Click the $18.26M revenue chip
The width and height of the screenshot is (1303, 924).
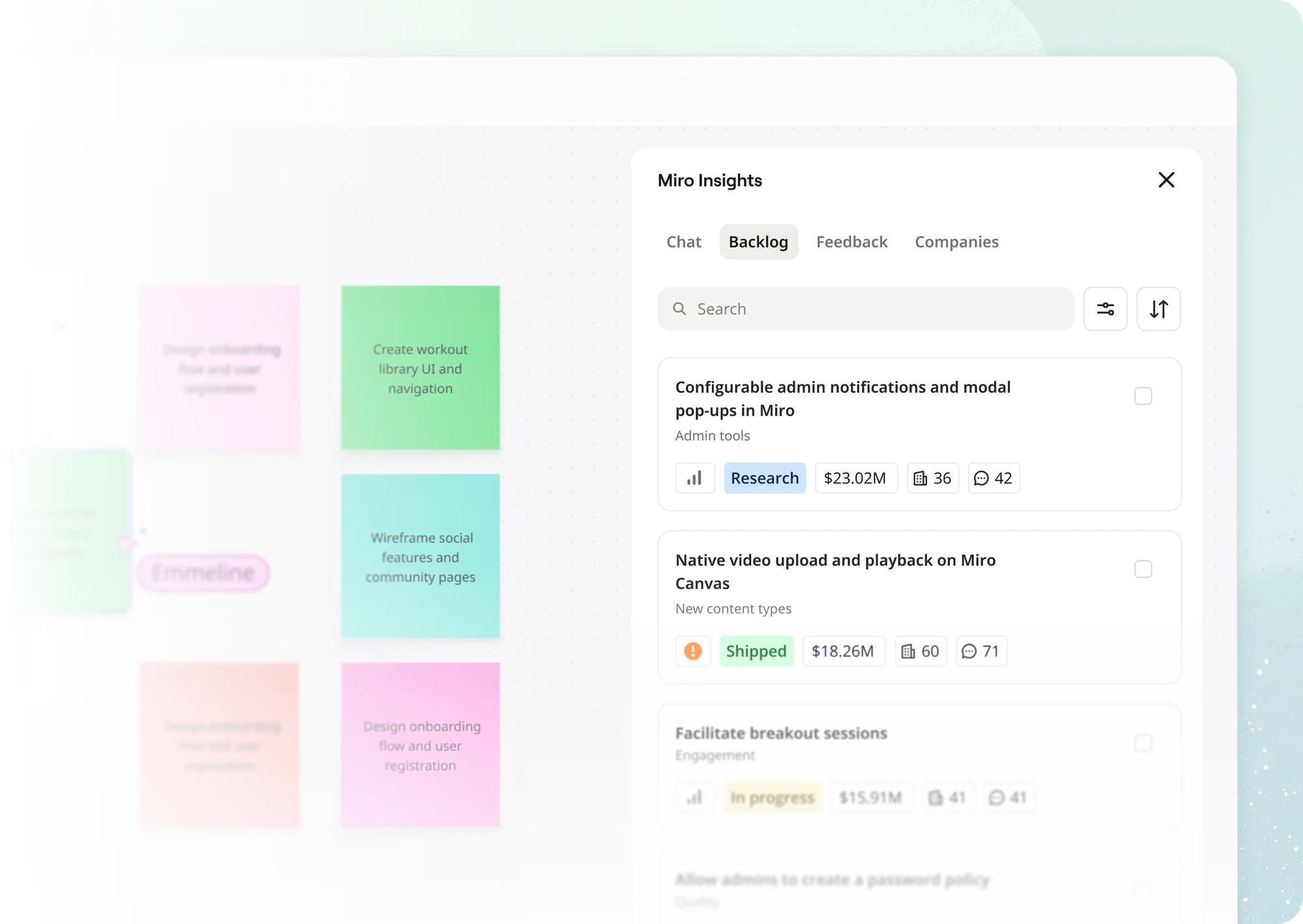[844, 651]
